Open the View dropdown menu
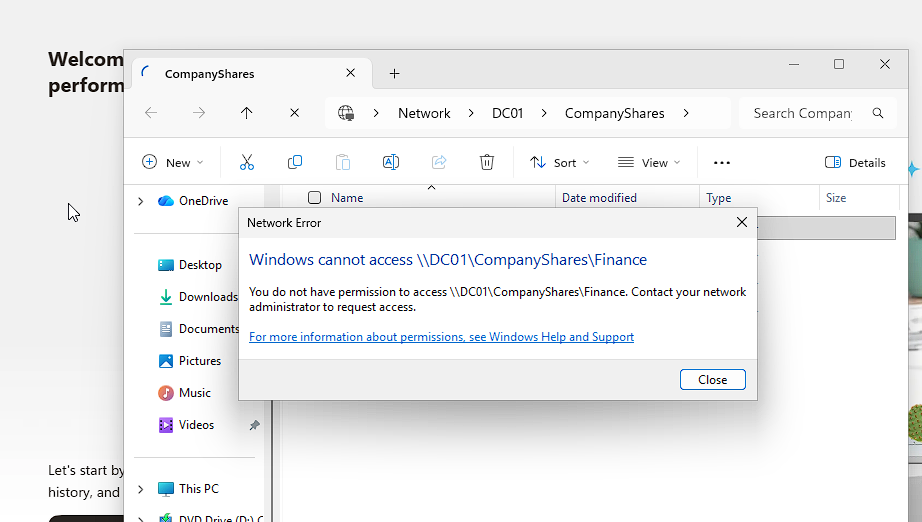Viewport: 922px width, 522px height. [x=649, y=163]
